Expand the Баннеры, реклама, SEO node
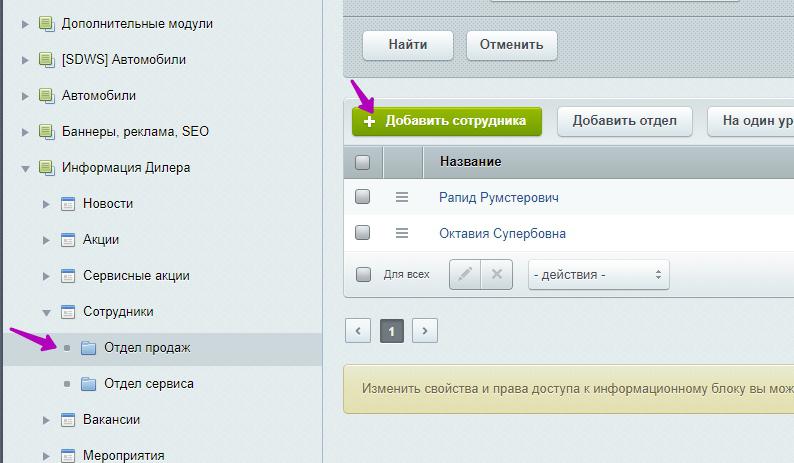 click(x=25, y=132)
